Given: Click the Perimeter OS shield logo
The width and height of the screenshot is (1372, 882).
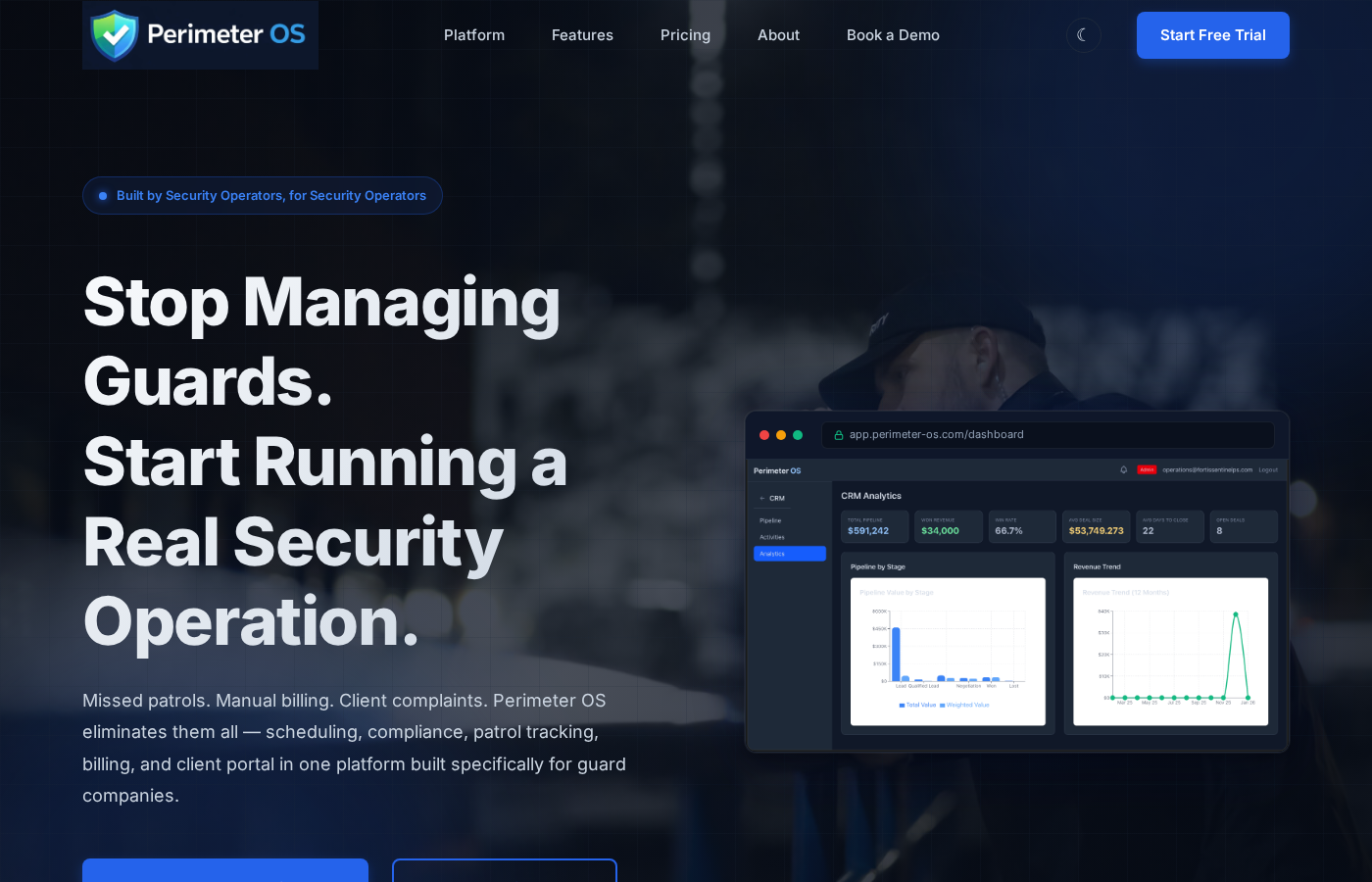Looking at the screenshot, I should (x=200, y=35).
